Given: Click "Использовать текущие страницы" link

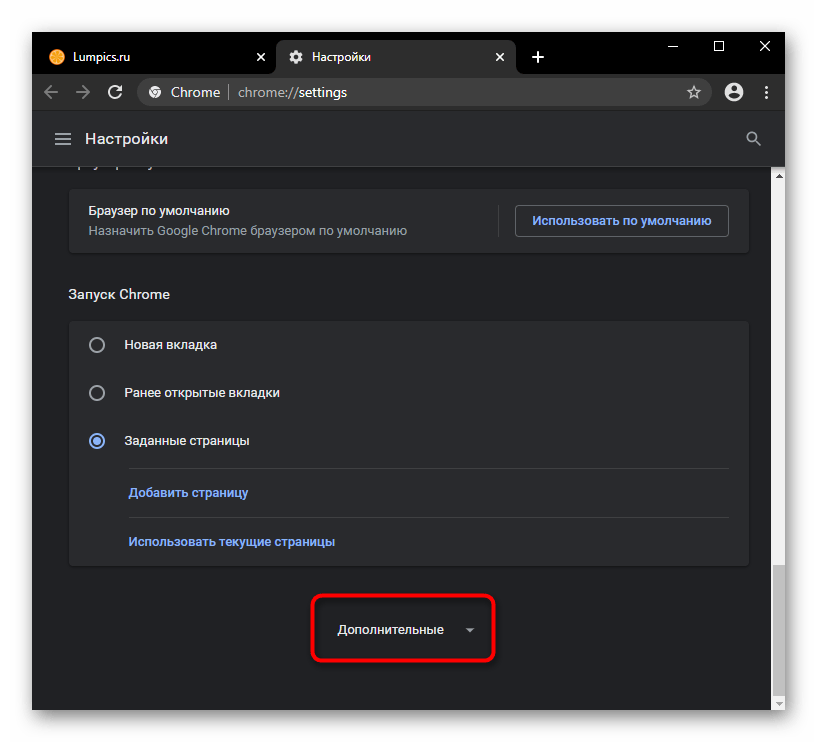Looking at the screenshot, I should click(x=231, y=542).
